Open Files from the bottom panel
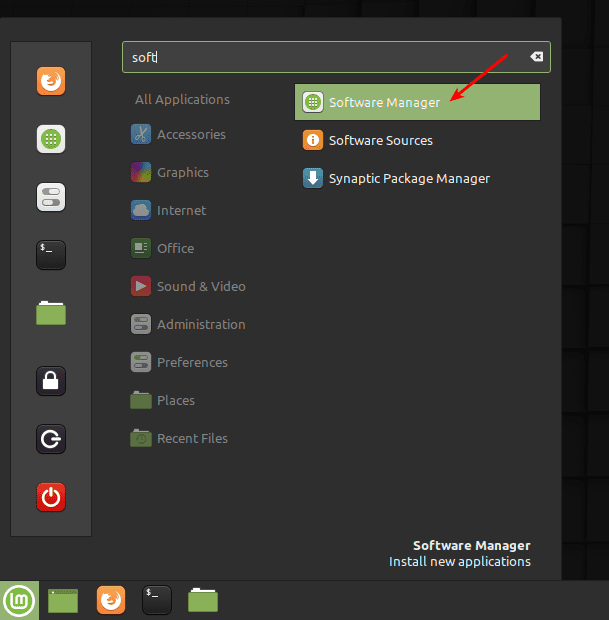Viewport: 609px width, 620px height. click(203, 600)
